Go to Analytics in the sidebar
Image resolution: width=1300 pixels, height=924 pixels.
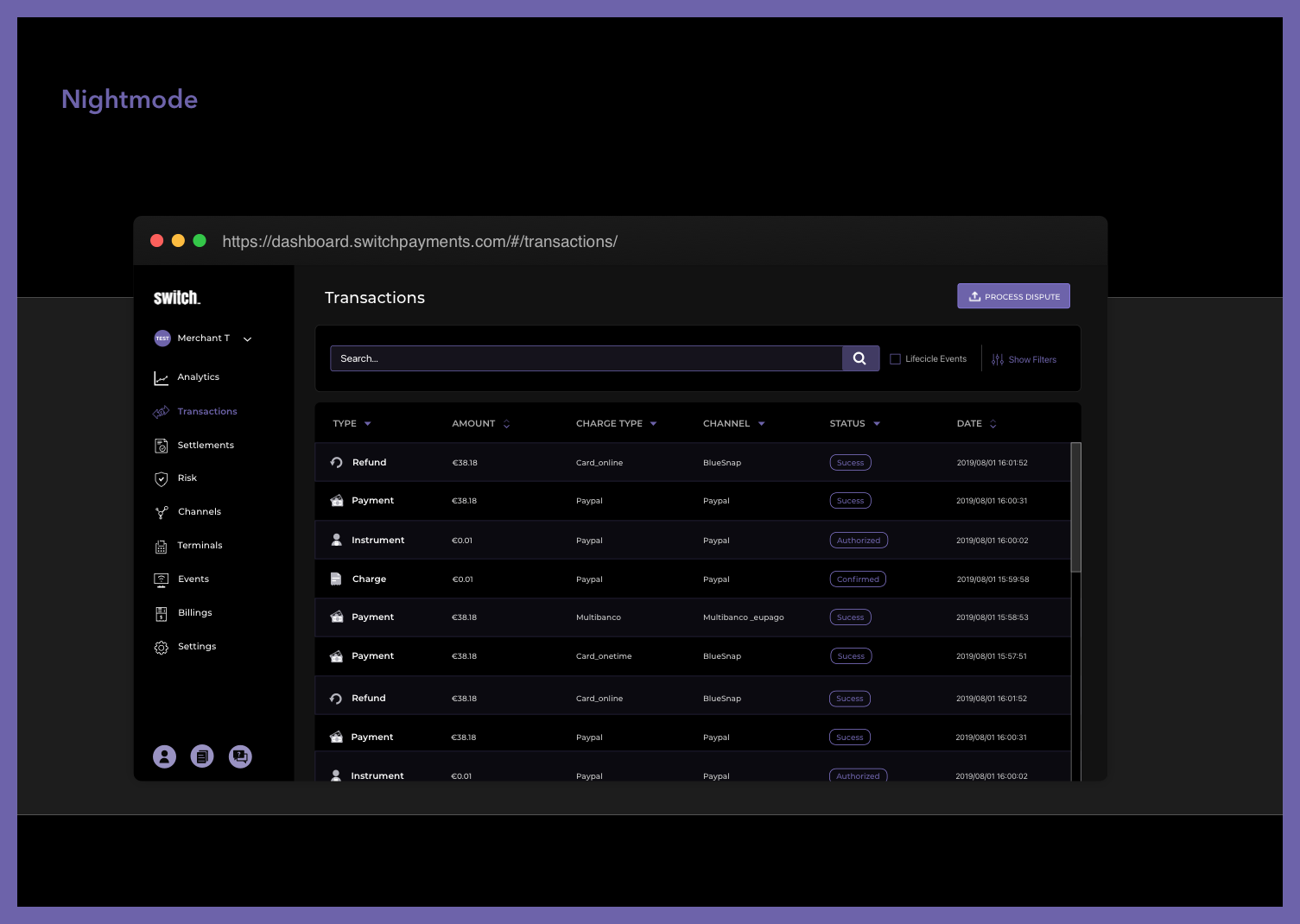pos(199,377)
